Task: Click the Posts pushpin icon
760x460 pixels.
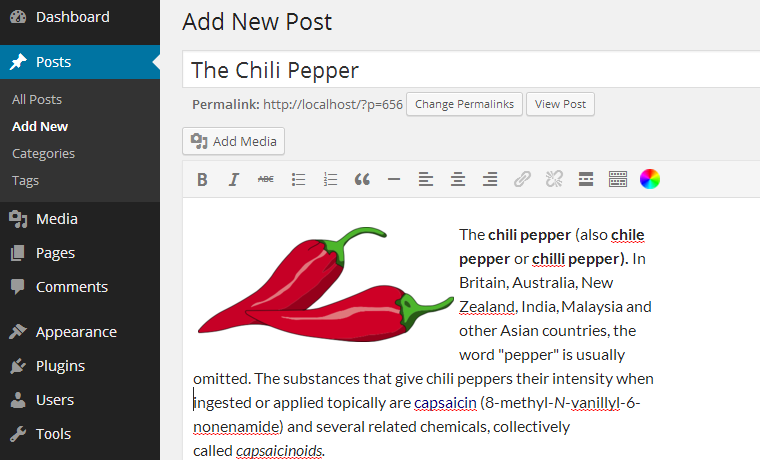Action: click(18, 62)
